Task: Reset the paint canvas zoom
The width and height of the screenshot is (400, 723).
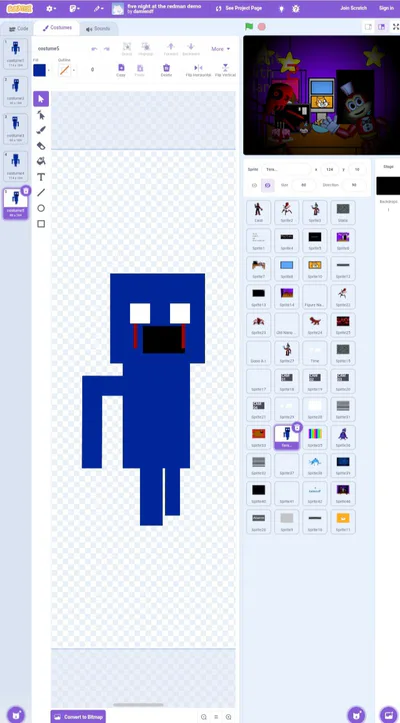Action: pyautogui.click(x=216, y=717)
